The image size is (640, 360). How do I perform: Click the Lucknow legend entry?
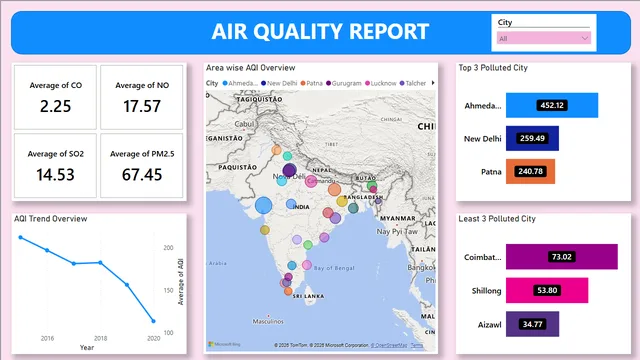(380, 83)
